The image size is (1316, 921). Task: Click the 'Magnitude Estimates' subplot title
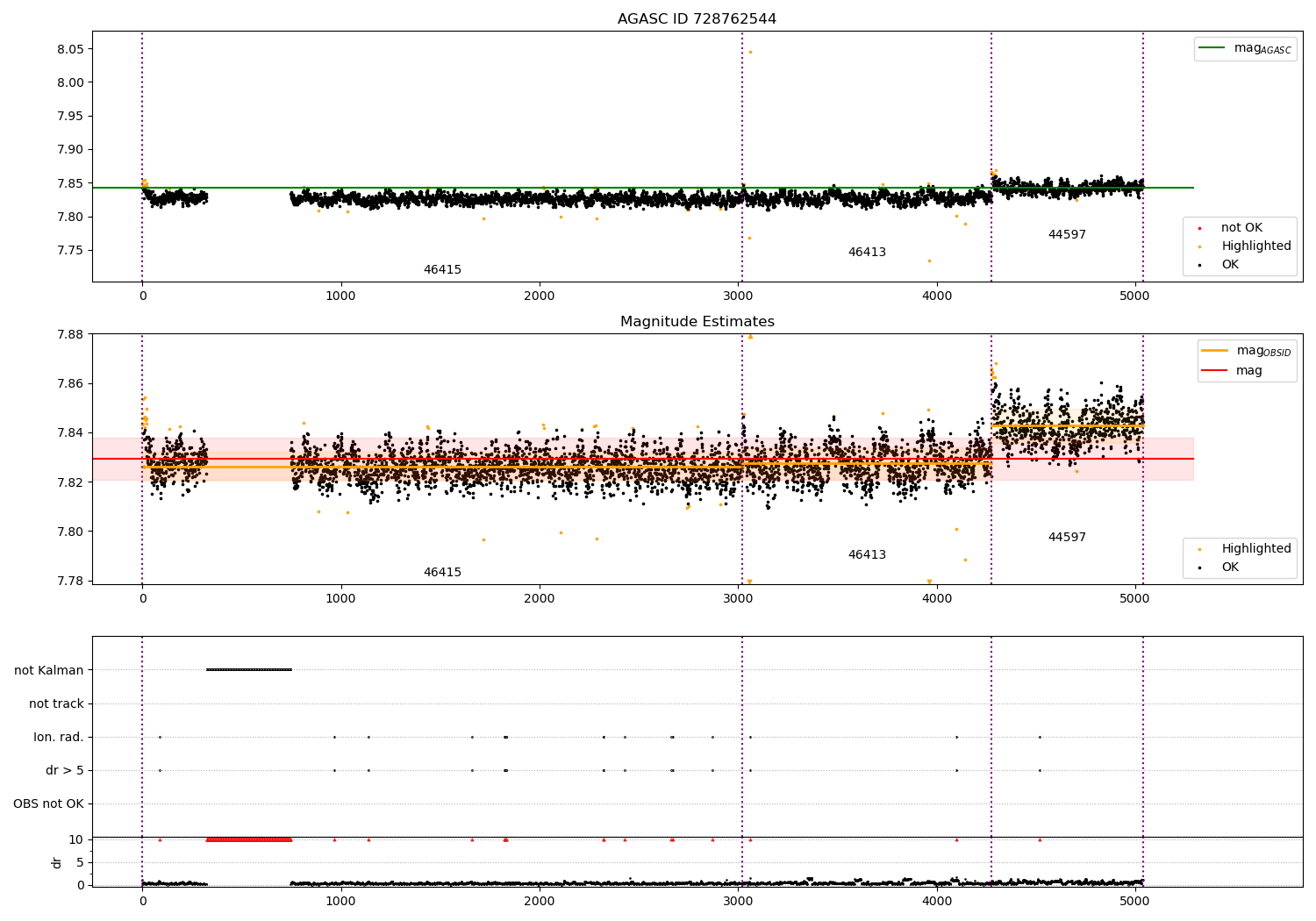(x=697, y=322)
